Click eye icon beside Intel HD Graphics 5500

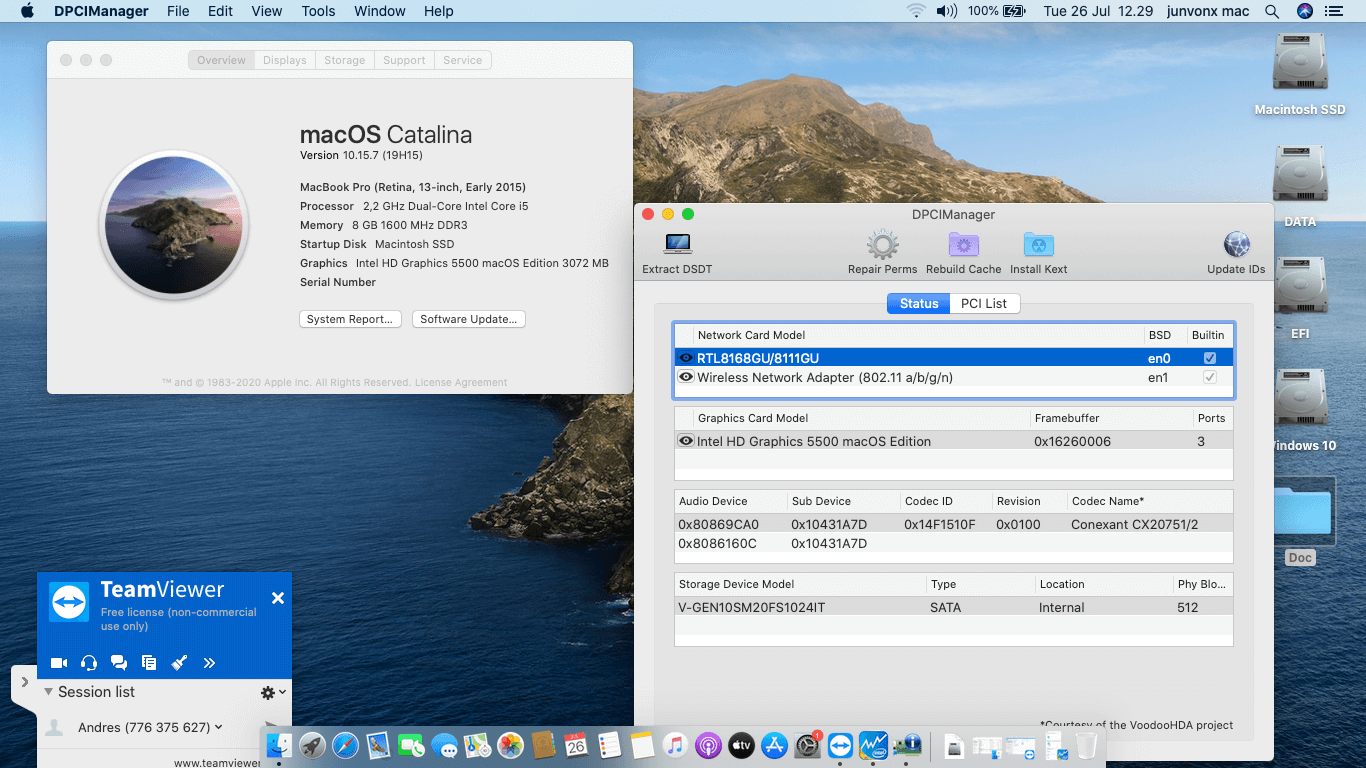(686, 441)
